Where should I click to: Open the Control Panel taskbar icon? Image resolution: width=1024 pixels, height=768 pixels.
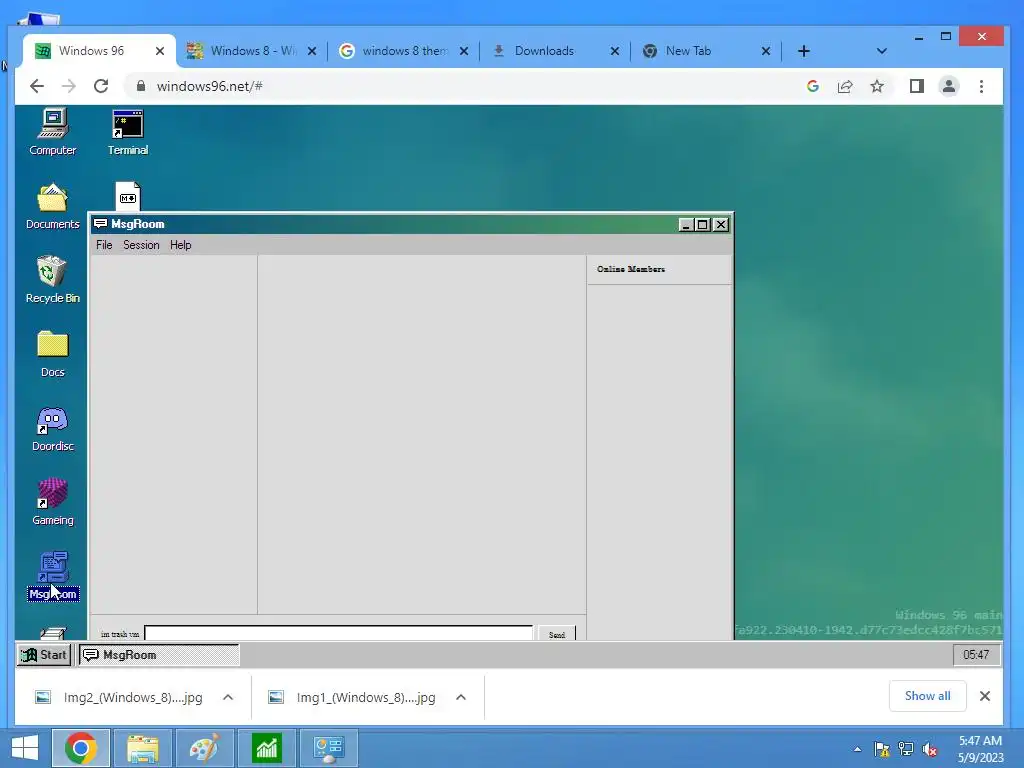point(328,748)
